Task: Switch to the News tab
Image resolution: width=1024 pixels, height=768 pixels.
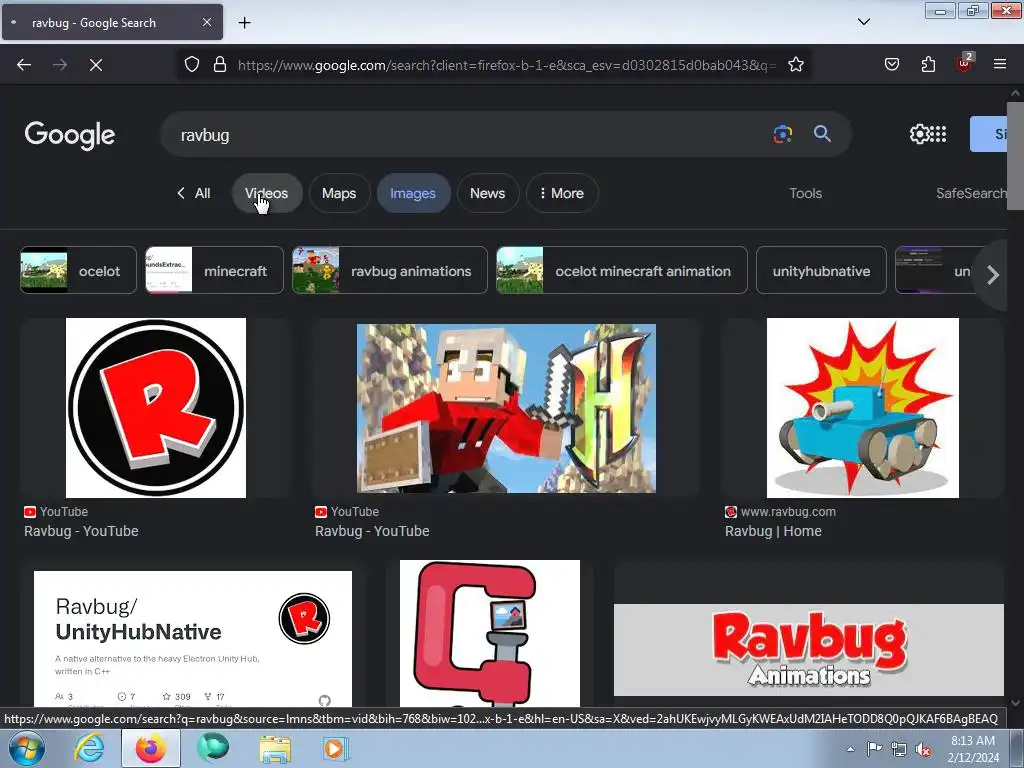Action: [487, 193]
